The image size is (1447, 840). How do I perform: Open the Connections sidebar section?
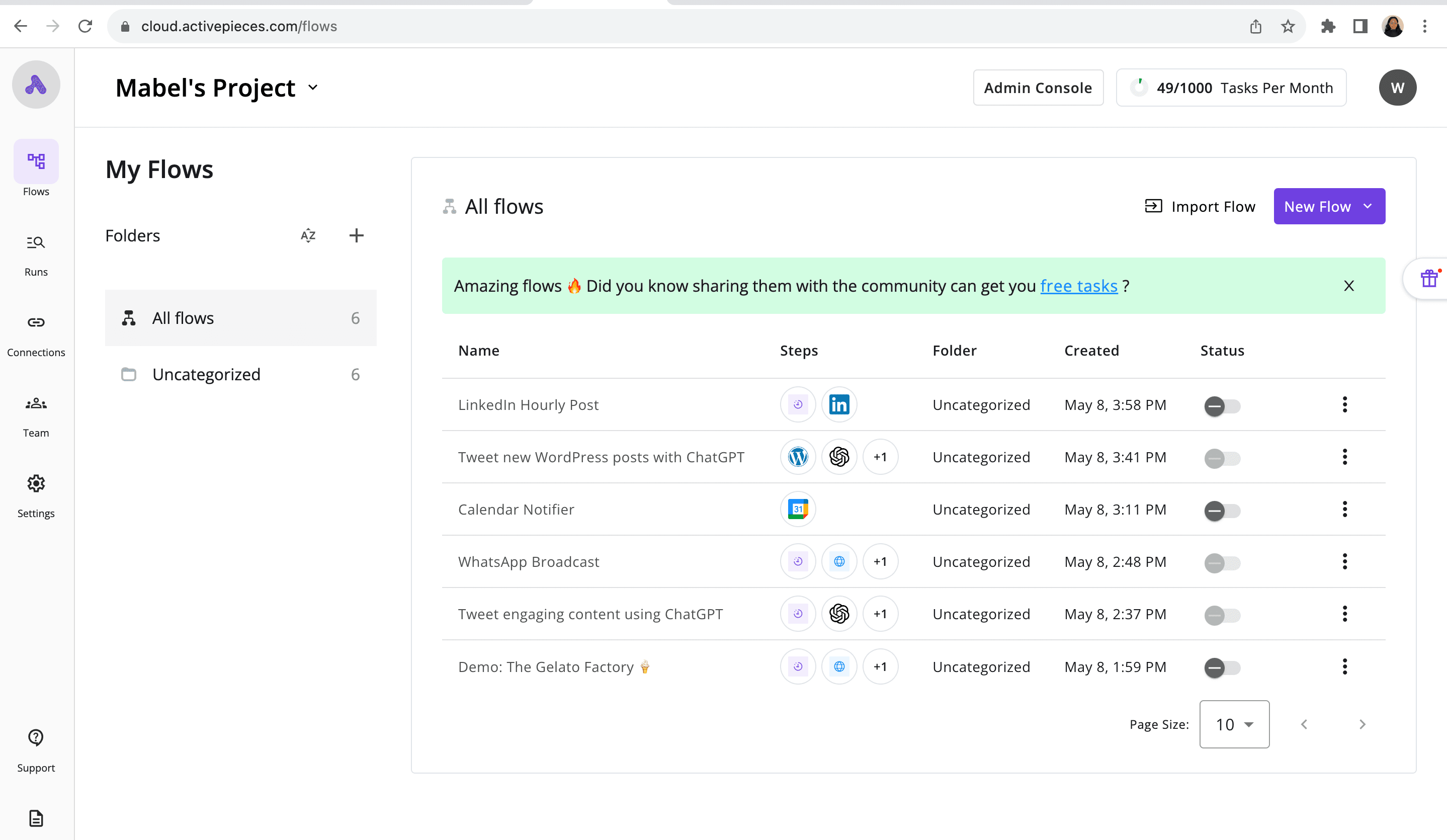click(36, 335)
